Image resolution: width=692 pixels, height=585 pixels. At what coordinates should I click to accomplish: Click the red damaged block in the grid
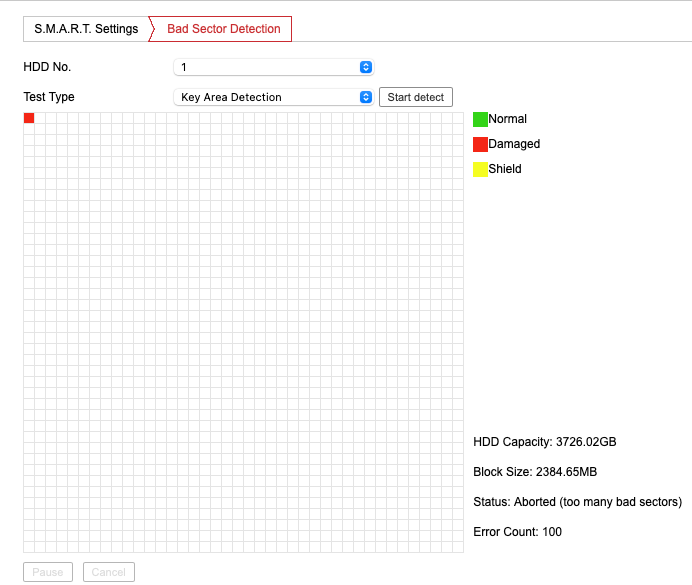pyautogui.click(x=29, y=118)
